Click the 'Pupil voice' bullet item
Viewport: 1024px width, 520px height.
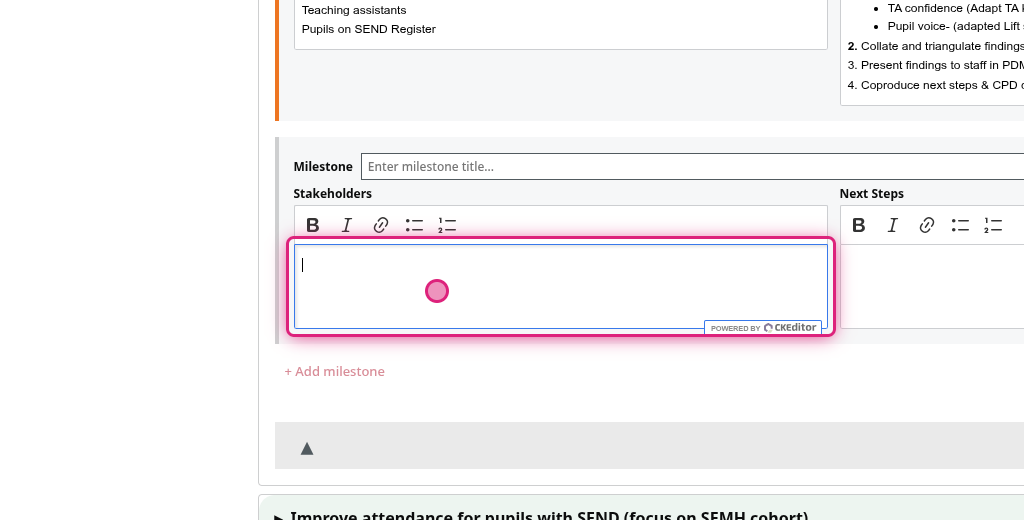955,27
